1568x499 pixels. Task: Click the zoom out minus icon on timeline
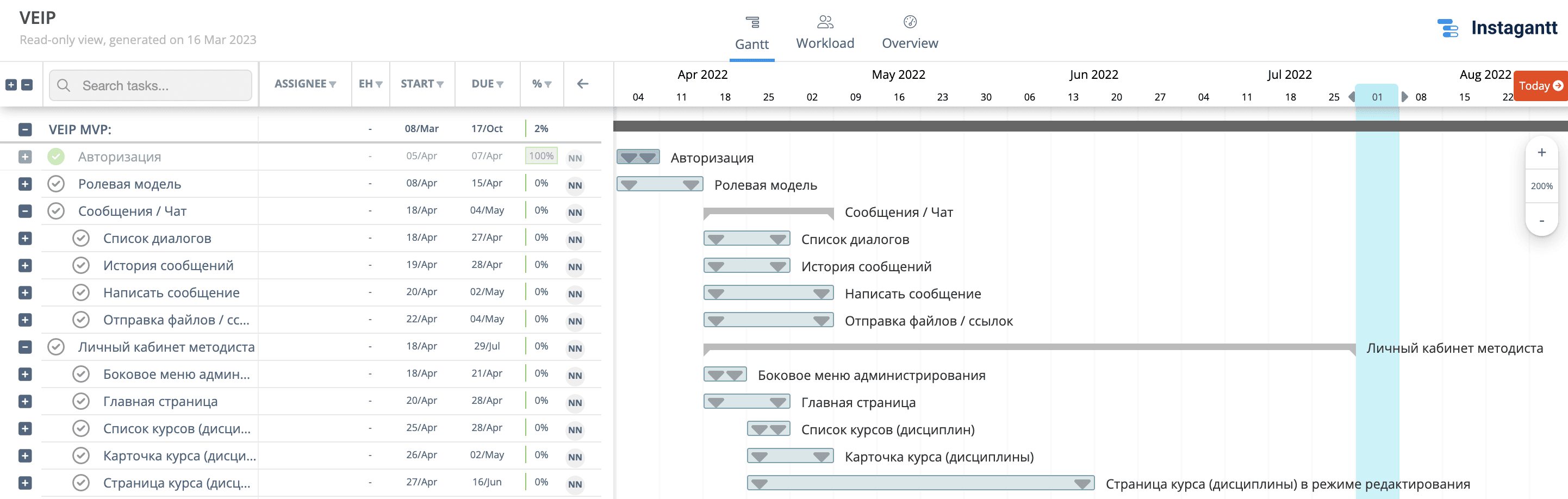[x=1541, y=220]
